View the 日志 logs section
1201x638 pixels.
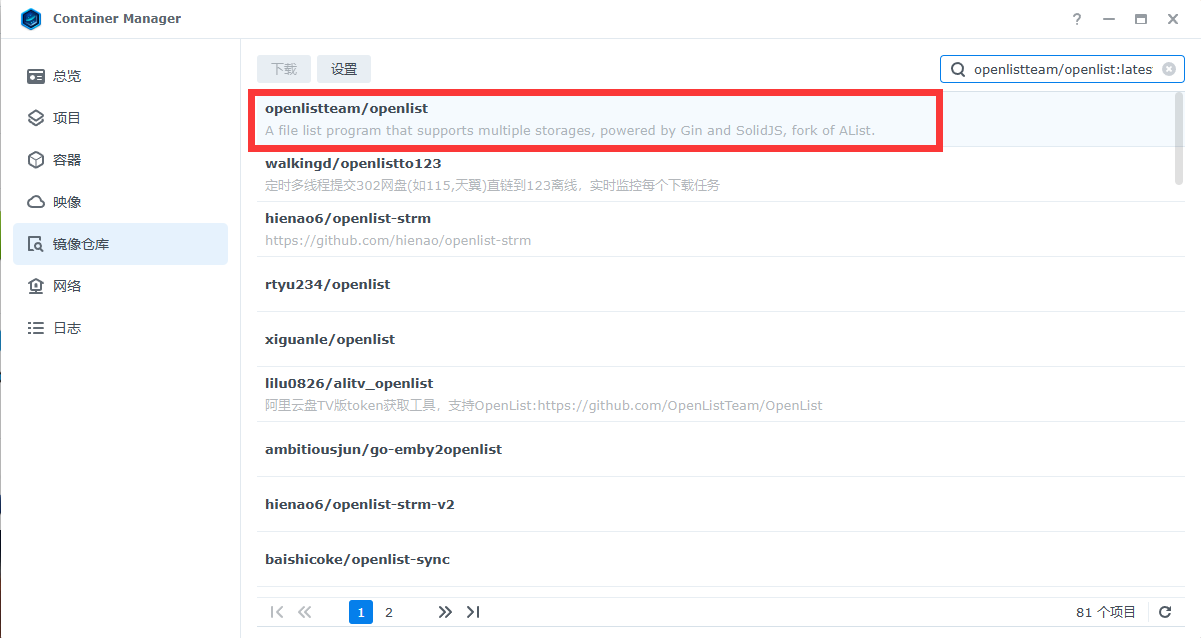(x=66, y=328)
